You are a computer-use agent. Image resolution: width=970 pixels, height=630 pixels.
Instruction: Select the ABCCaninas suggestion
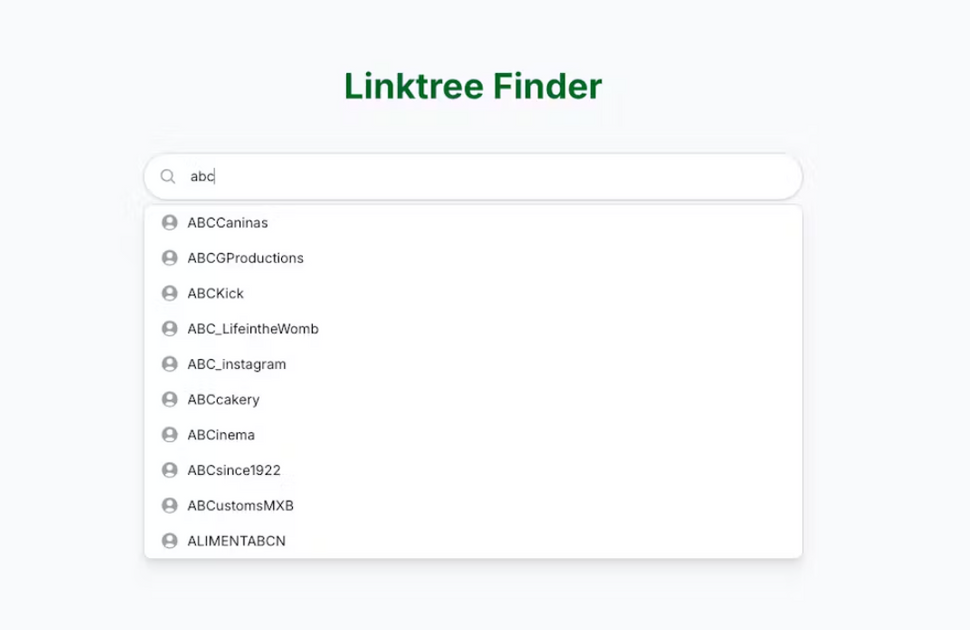tap(228, 222)
